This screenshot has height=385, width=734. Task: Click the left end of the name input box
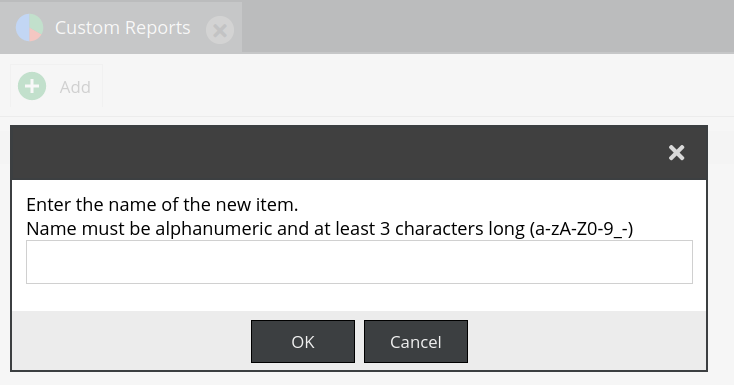point(37,262)
